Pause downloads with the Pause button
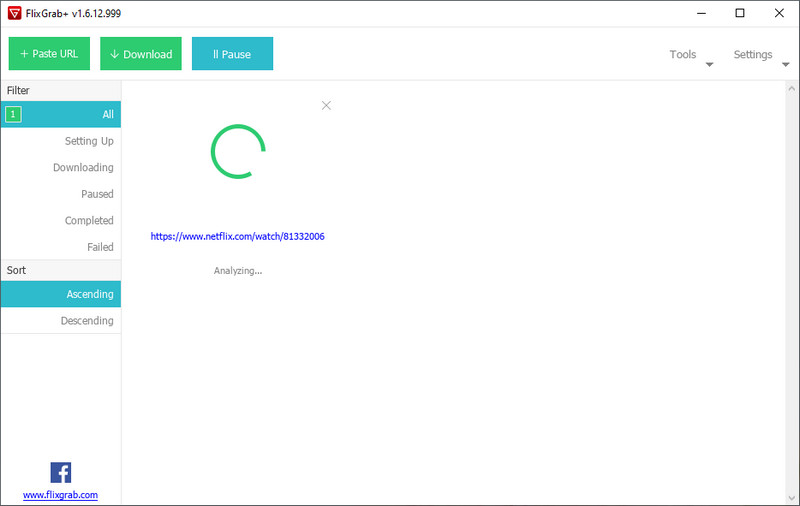 click(x=232, y=54)
